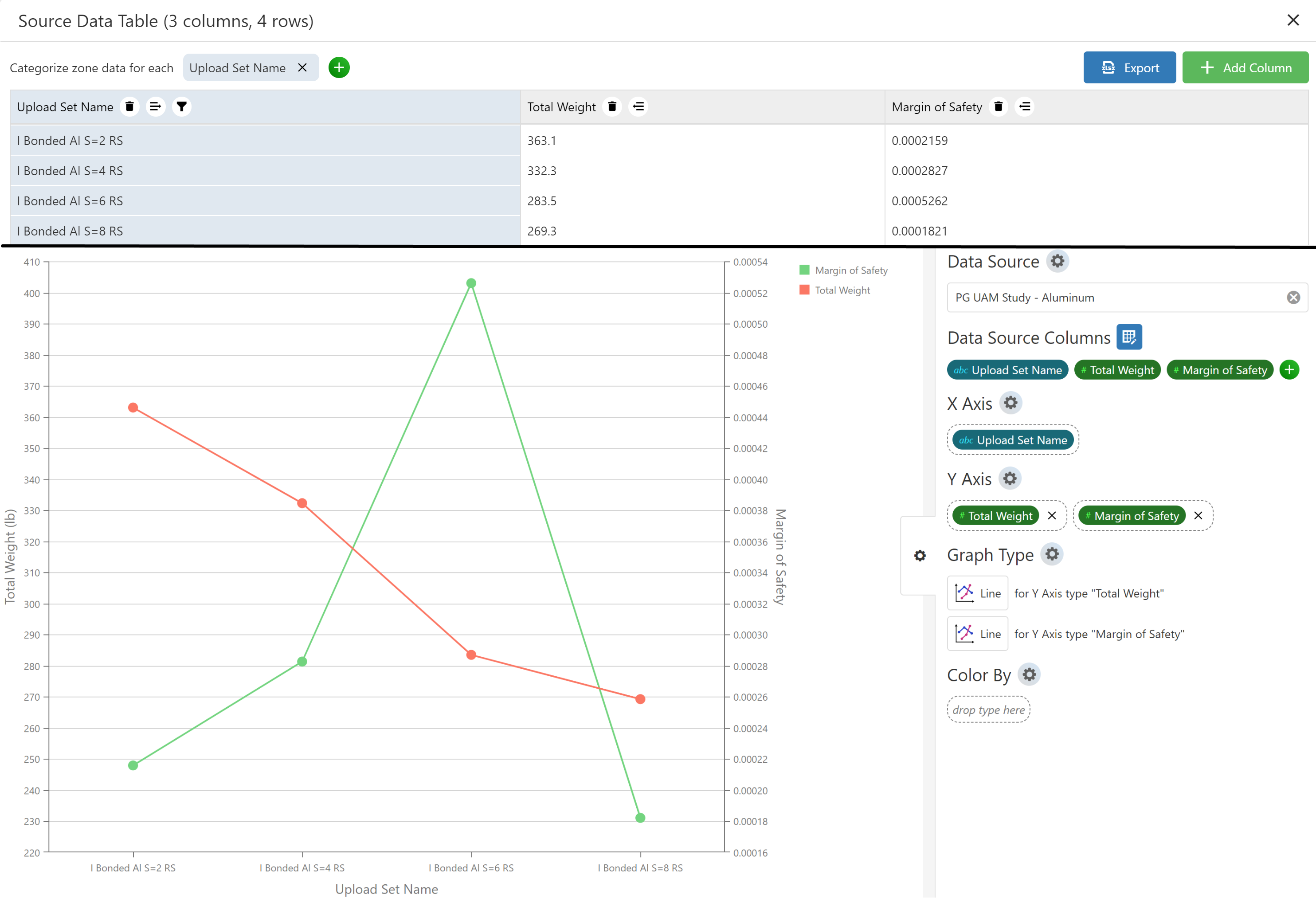Click the Total Weight cell 283.5
Viewport: 1316px width, 898px height.
(x=703, y=200)
